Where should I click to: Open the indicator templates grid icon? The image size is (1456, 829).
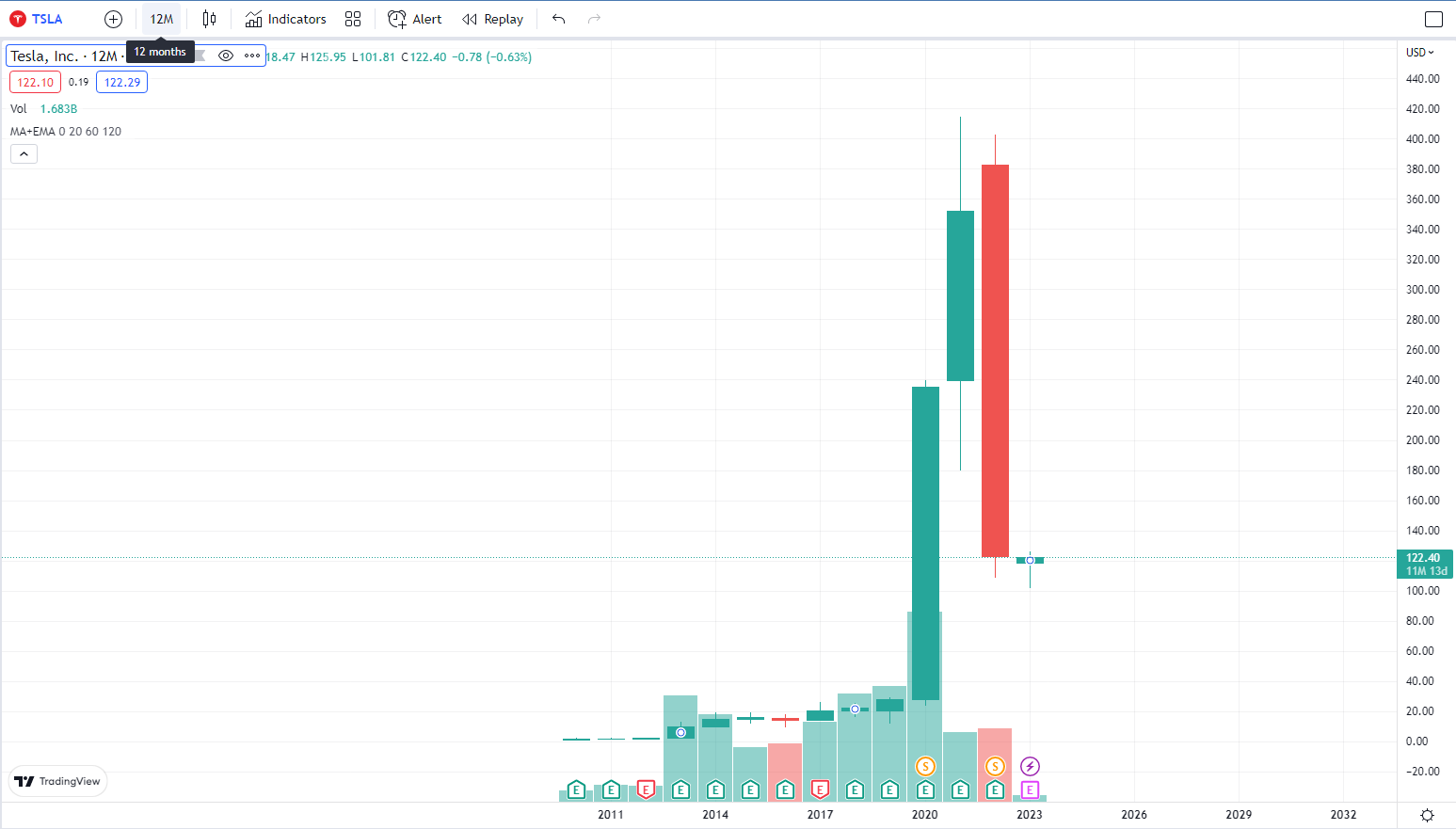(x=353, y=19)
